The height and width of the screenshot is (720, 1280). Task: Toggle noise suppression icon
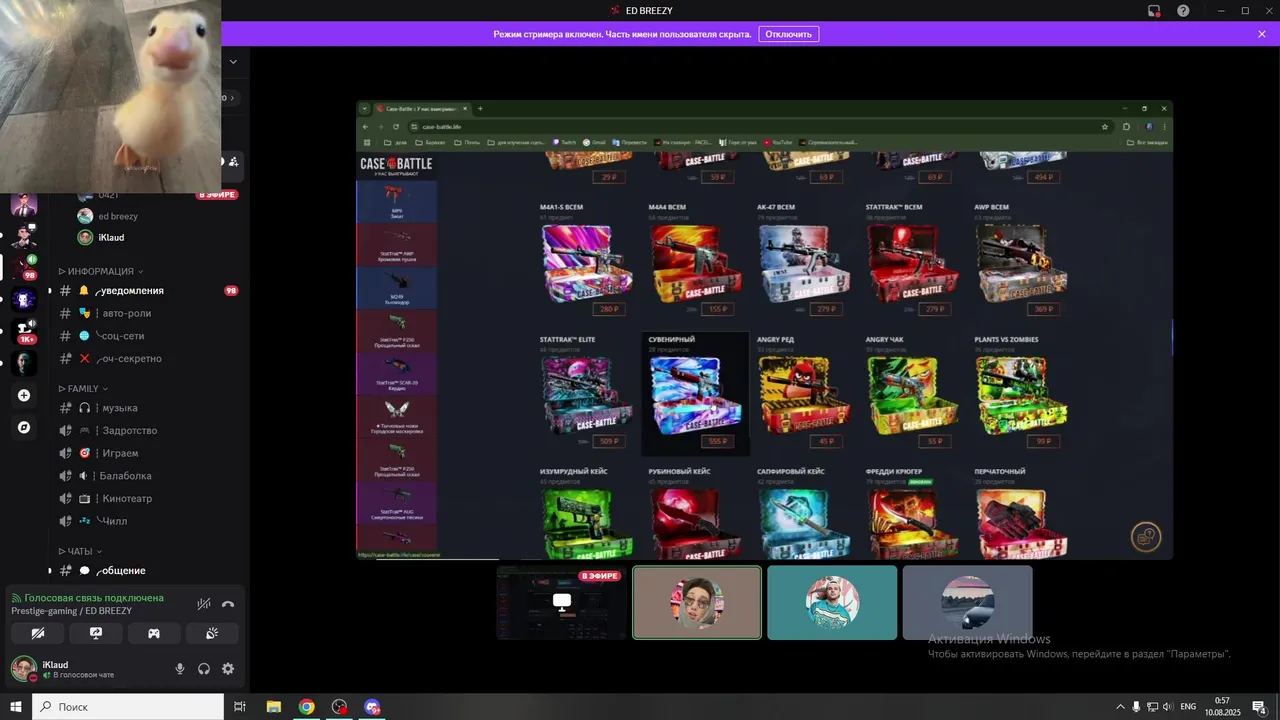204,604
